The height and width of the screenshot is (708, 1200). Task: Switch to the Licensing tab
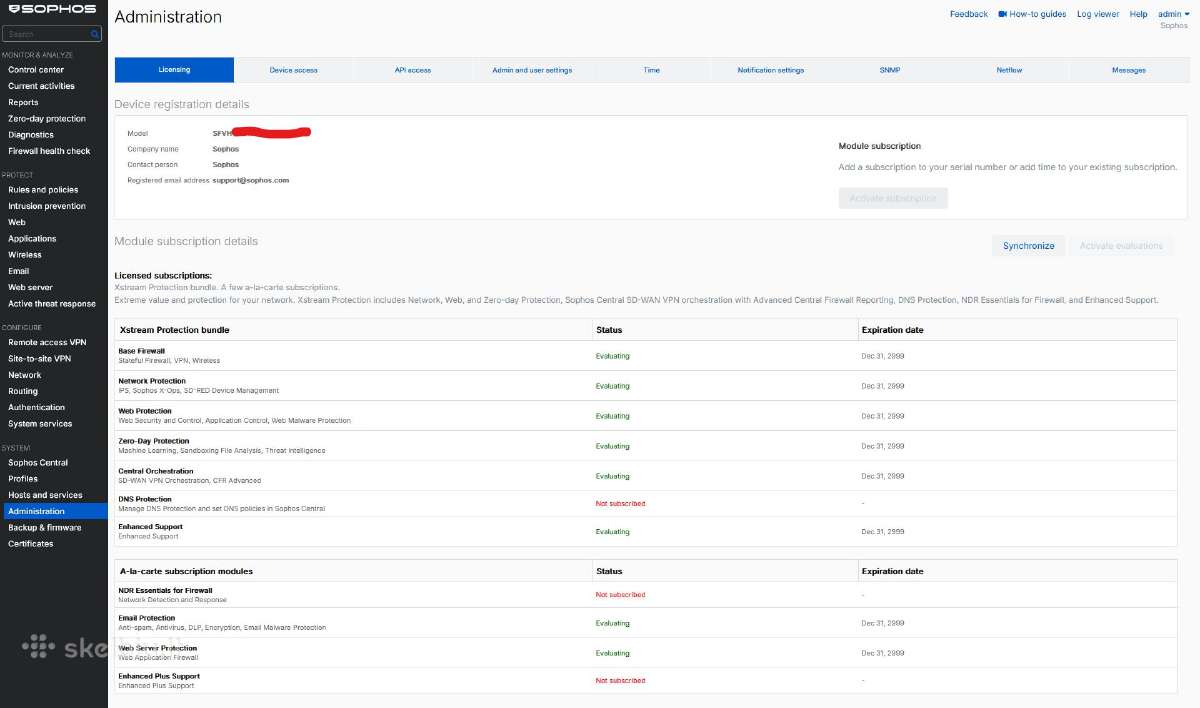[x=174, y=70]
